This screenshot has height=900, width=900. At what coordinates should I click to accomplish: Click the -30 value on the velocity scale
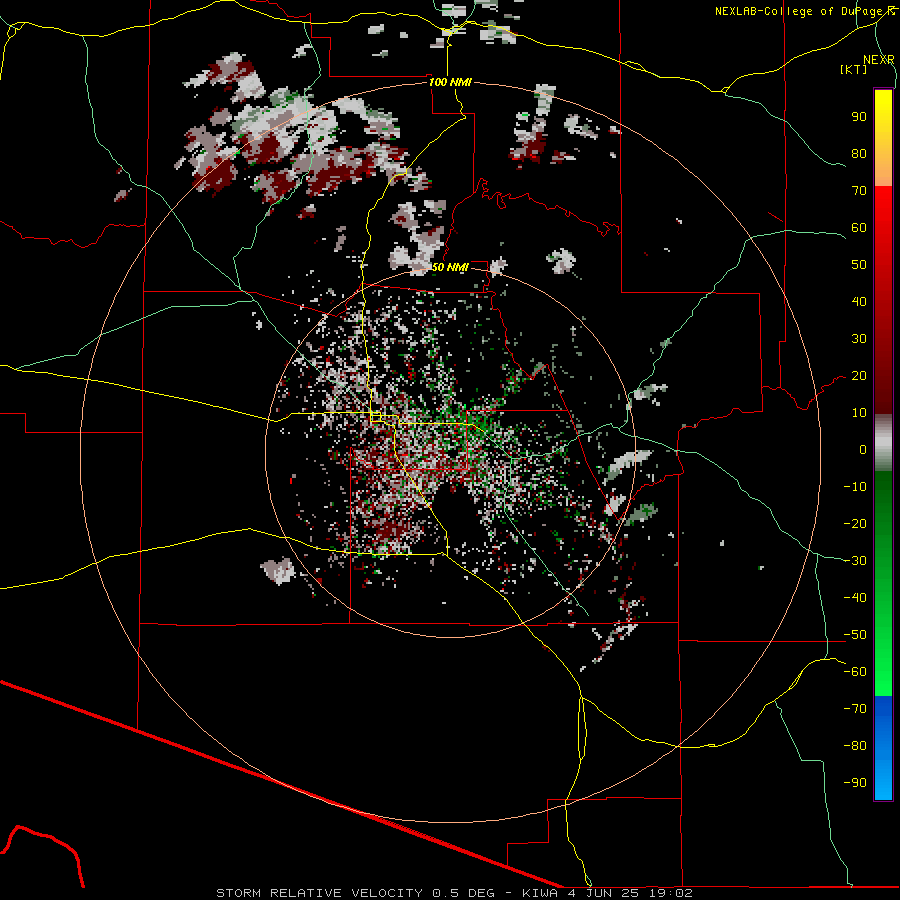855,561
